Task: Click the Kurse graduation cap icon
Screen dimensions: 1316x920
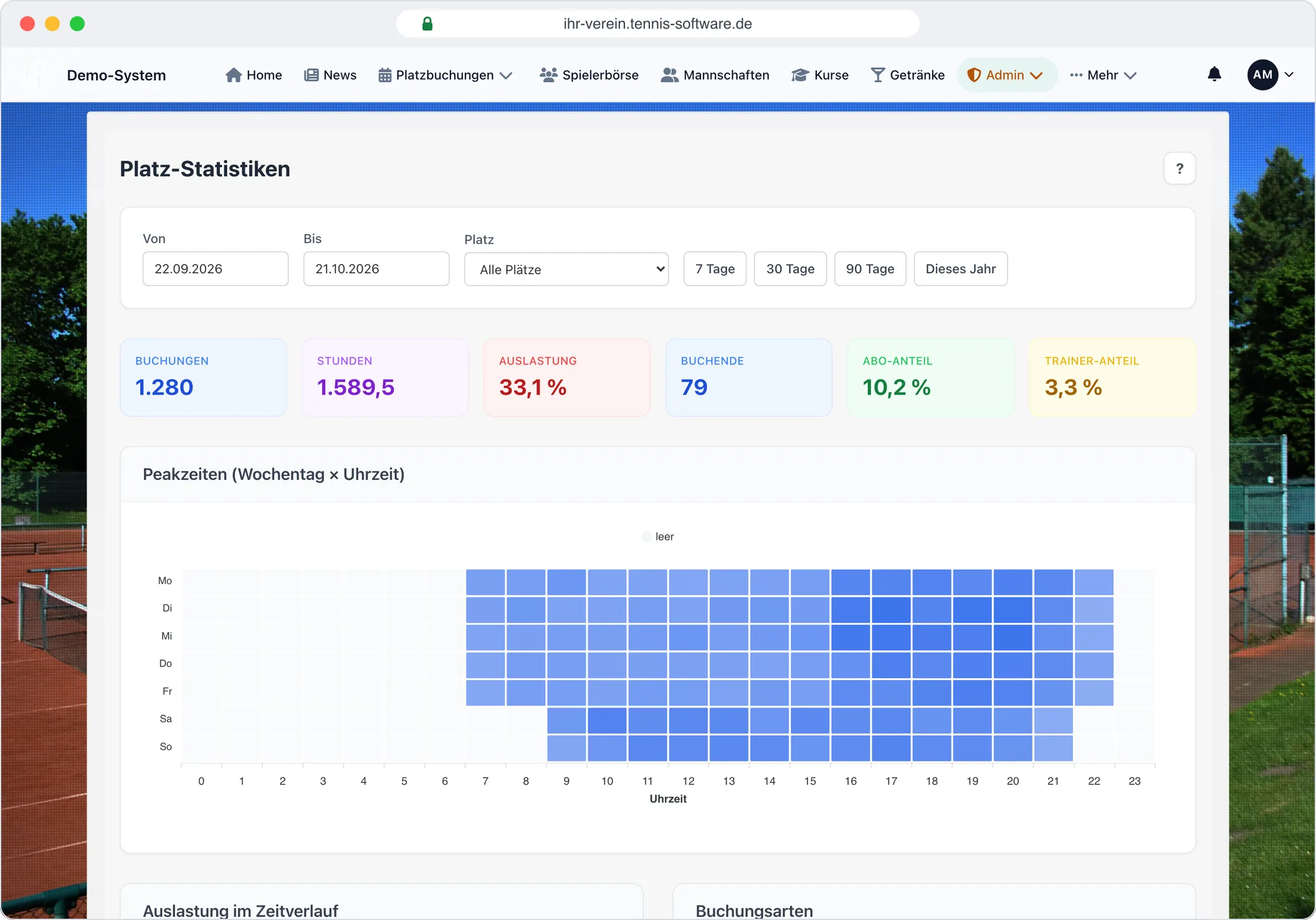Action: 800,75
